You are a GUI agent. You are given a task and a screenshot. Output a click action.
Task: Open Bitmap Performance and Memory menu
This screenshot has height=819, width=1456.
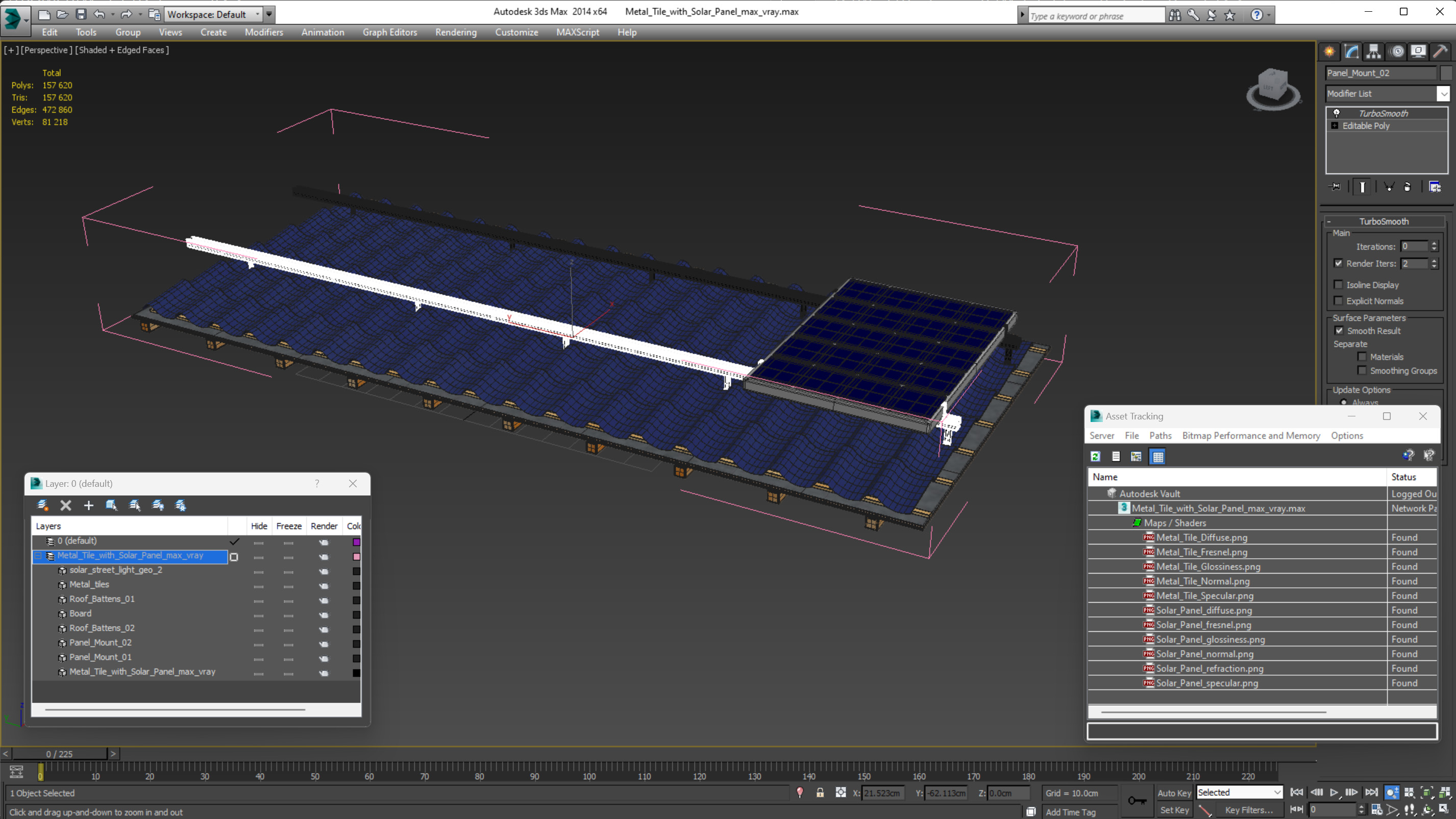pyautogui.click(x=1251, y=435)
